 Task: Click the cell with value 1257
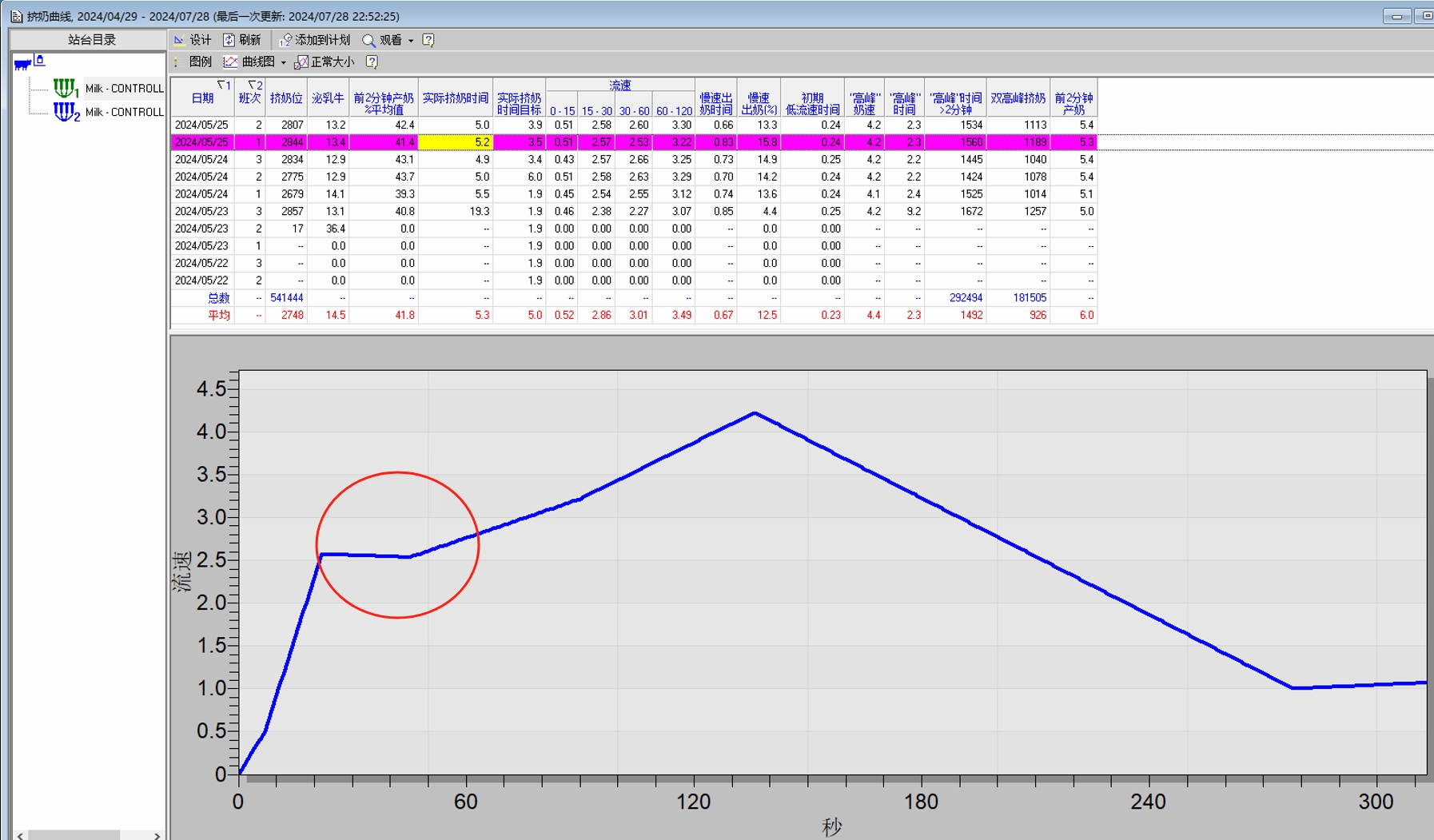tap(1018, 212)
